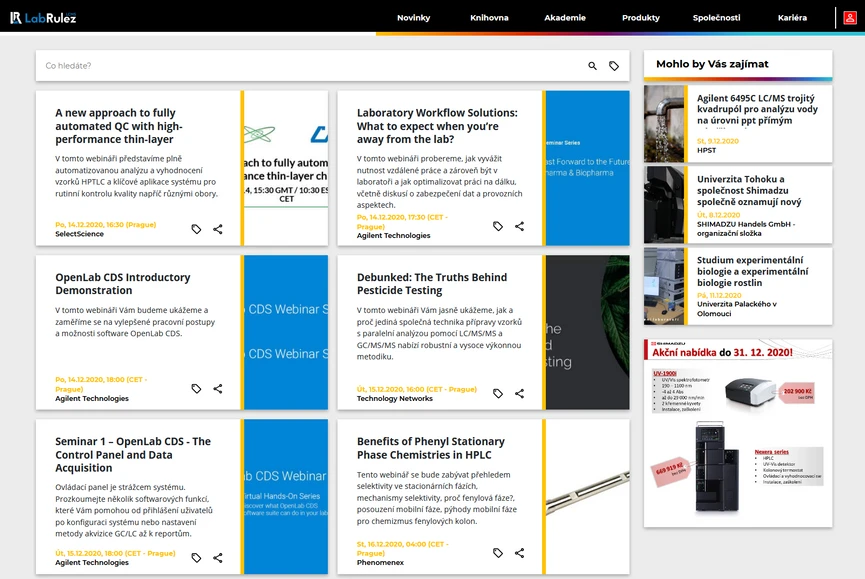Viewport: 865px width, 579px height.
Task: Share the Benefits of Phenyl Stationary webinar
Action: [x=519, y=553]
